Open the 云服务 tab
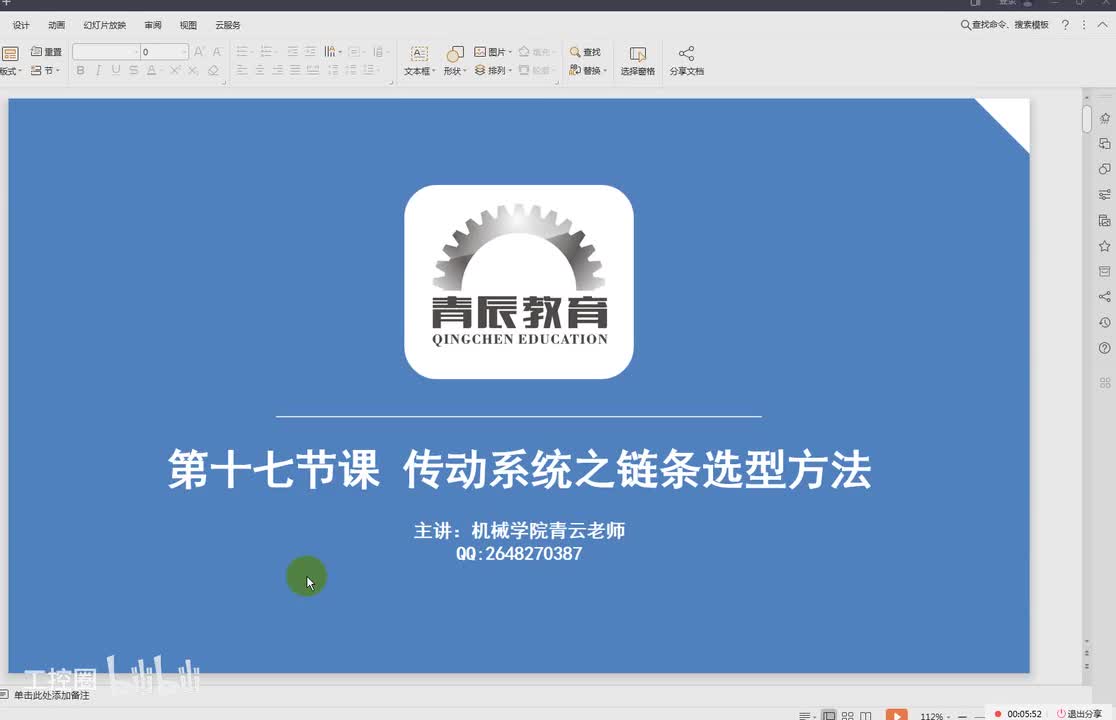The image size is (1116, 720). [228, 25]
